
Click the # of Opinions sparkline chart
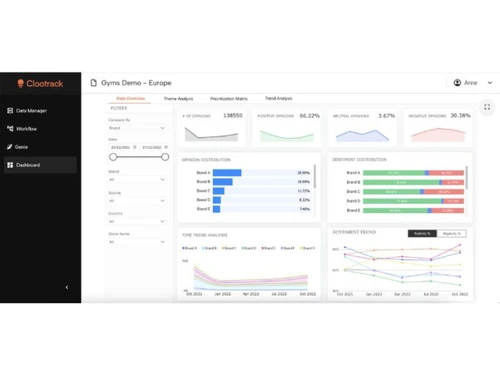(x=211, y=134)
